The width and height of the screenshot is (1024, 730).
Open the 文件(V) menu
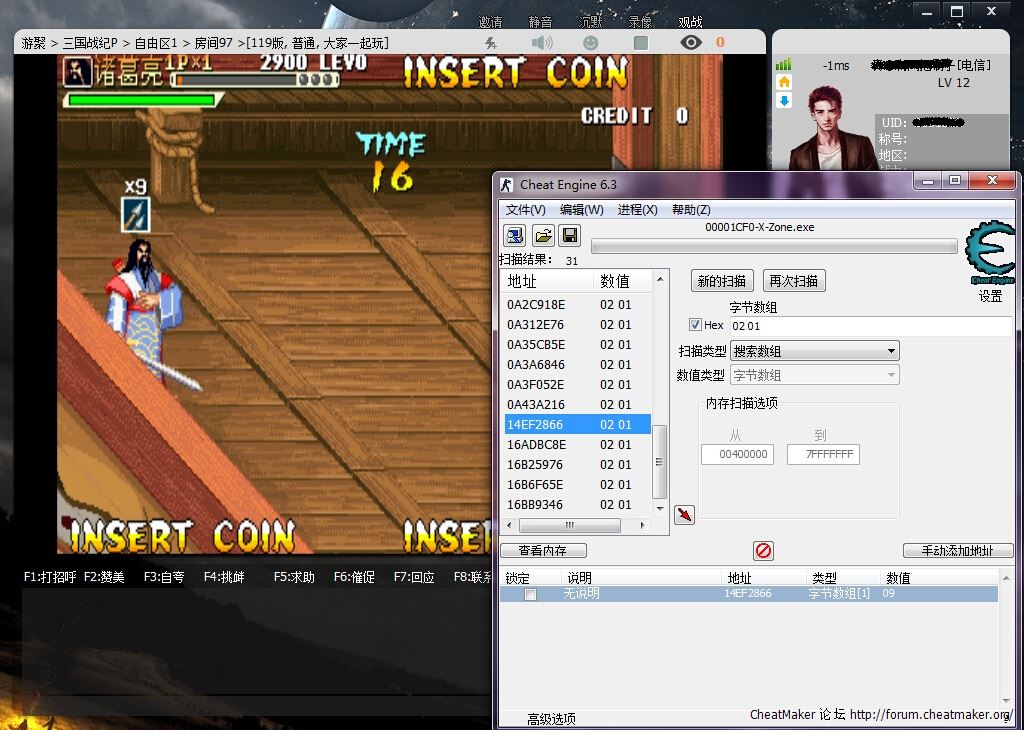[525, 210]
